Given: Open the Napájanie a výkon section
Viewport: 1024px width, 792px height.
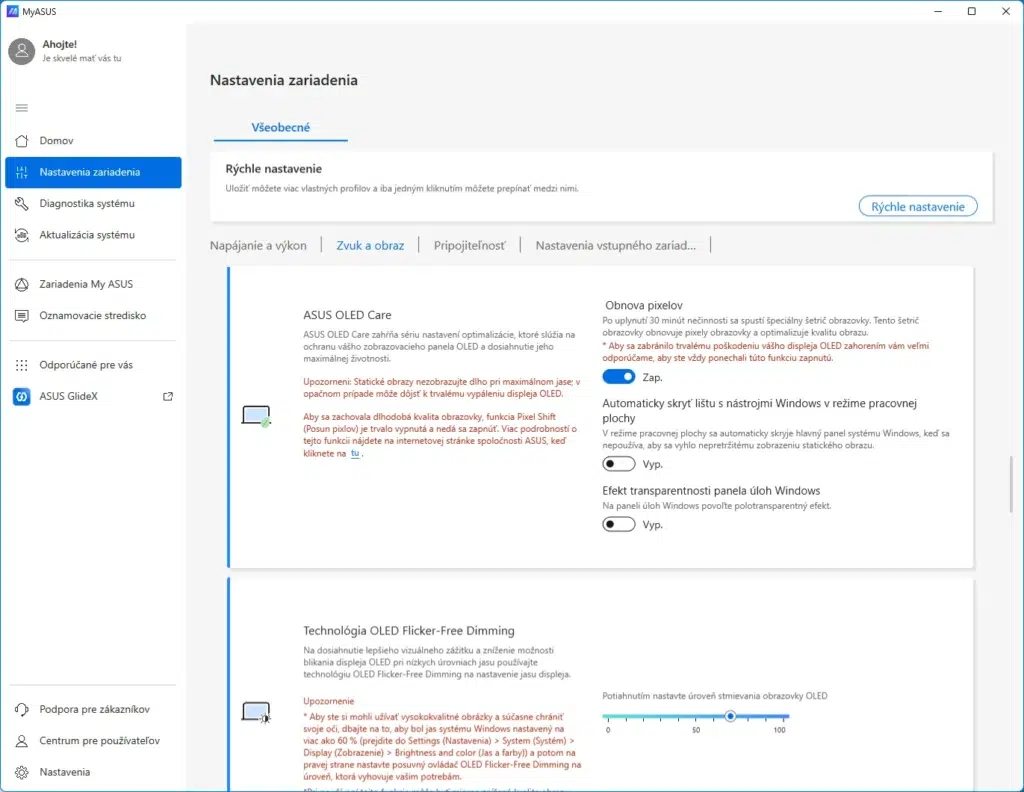Looking at the screenshot, I should (x=258, y=246).
